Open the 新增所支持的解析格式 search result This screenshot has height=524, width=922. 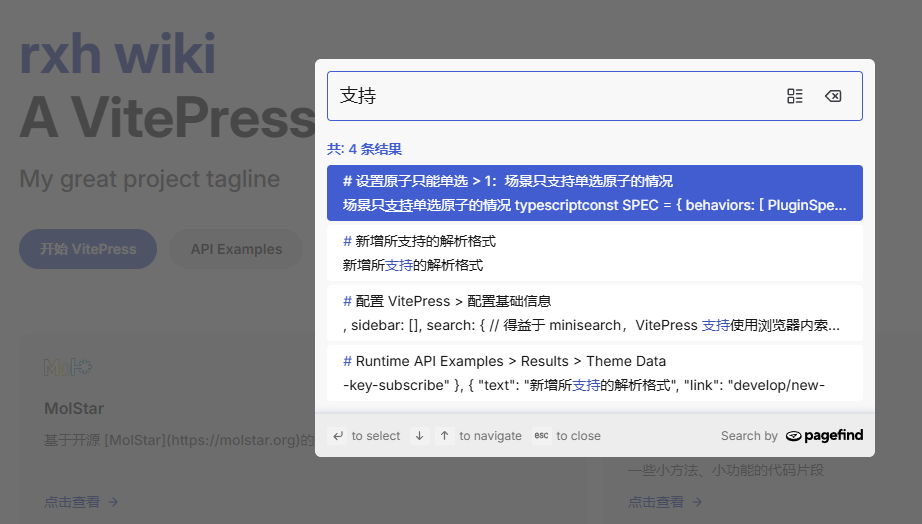pyautogui.click(x=594, y=253)
